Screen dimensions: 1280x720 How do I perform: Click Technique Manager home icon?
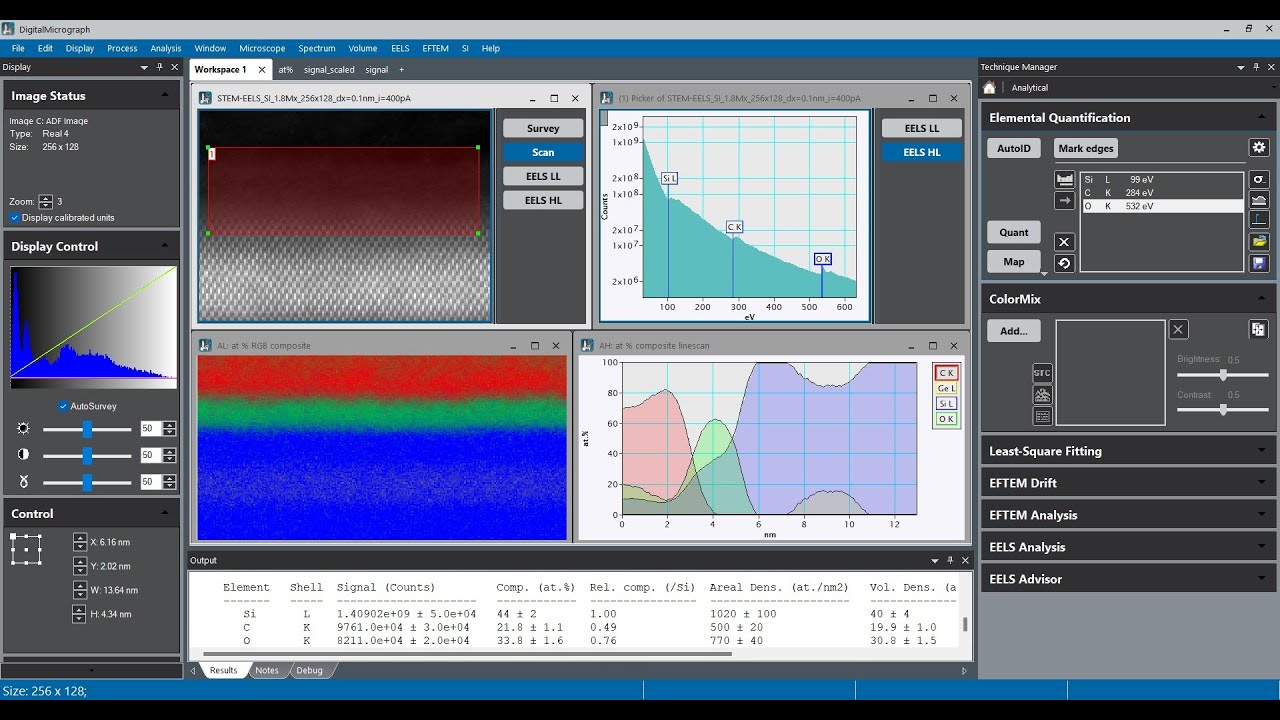coord(989,87)
